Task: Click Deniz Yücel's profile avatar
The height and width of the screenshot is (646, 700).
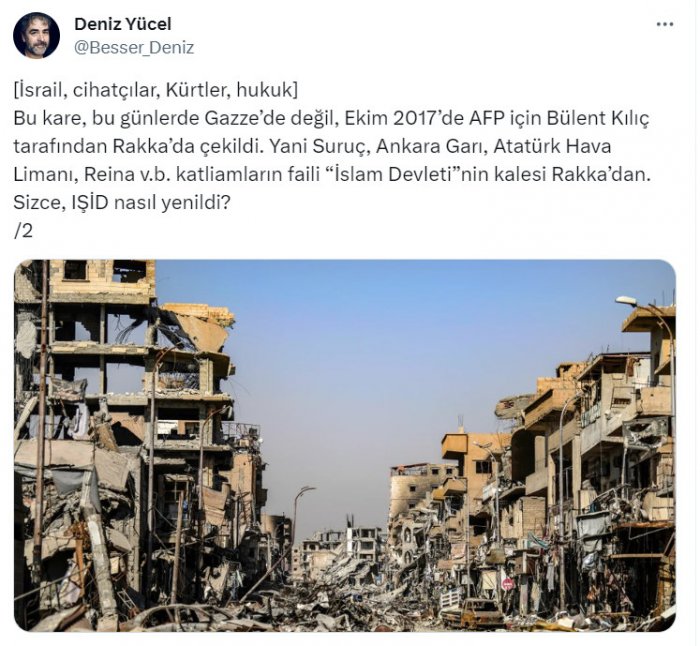Action: [36, 35]
